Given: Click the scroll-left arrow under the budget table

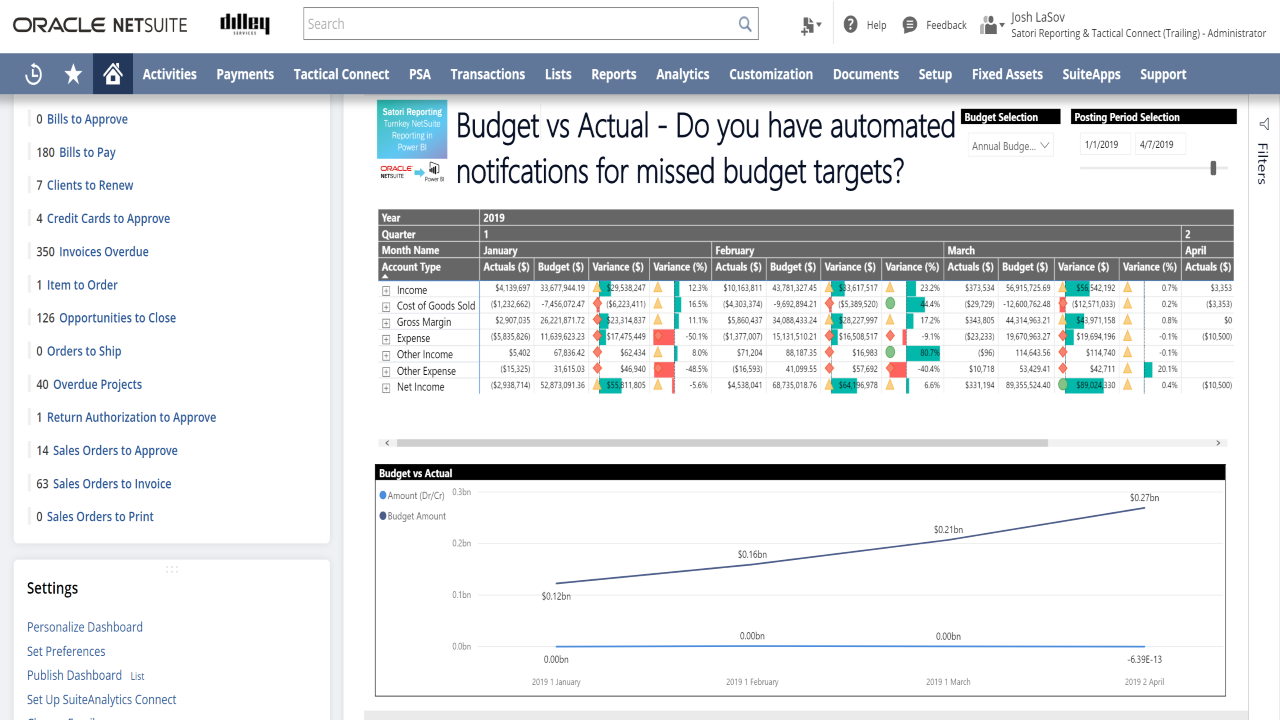Looking at the screenshot, I should tap(387, 442).
